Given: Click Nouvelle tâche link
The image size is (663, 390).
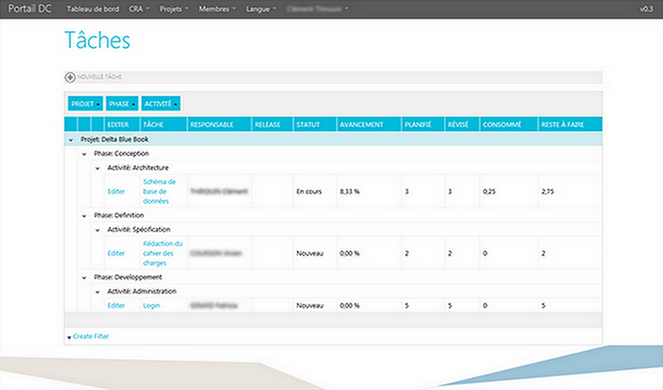Looking at the screenshot, I should [x=99, y=77].
